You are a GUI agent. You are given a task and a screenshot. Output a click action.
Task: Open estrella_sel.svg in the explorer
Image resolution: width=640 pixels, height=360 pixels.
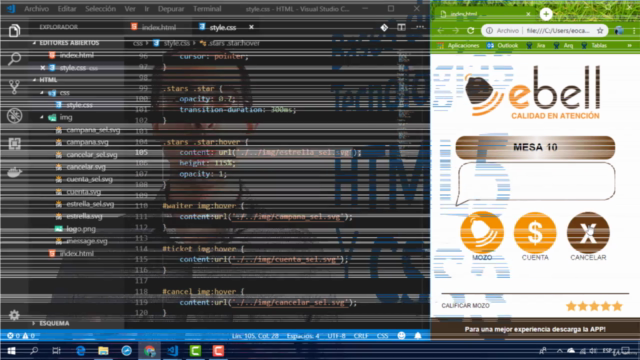(90, 204)
